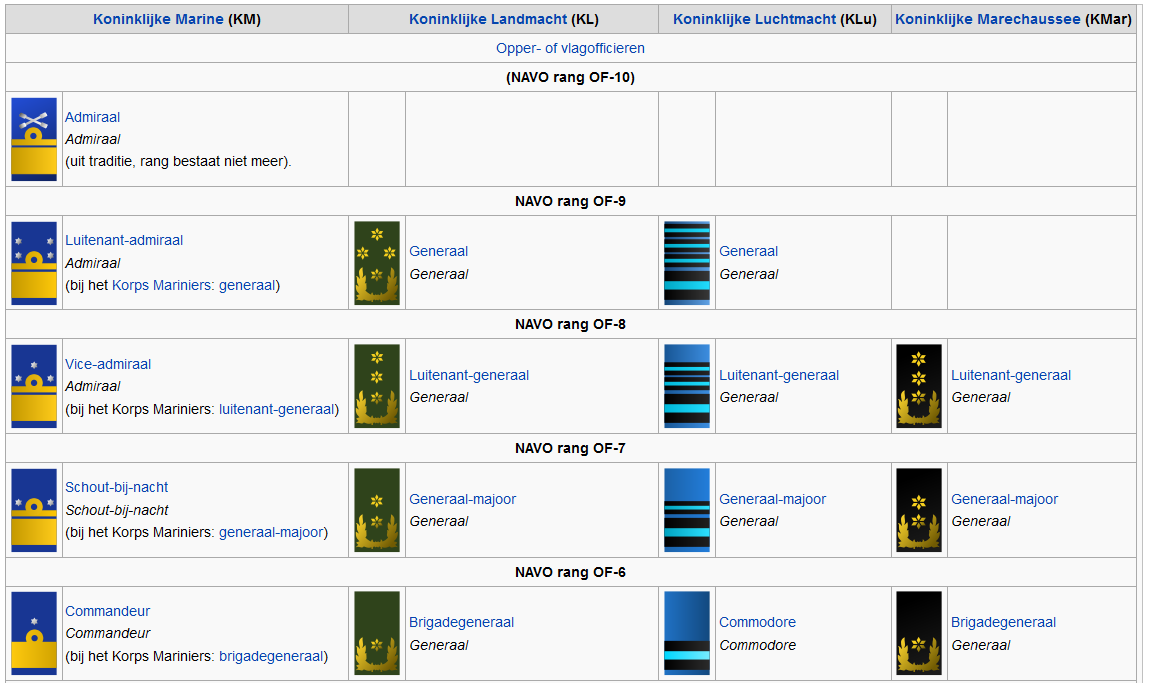This screenshot has height=683, width=1149.
Task: Follow the Commandeur link
Action: [x=108, y=611]
